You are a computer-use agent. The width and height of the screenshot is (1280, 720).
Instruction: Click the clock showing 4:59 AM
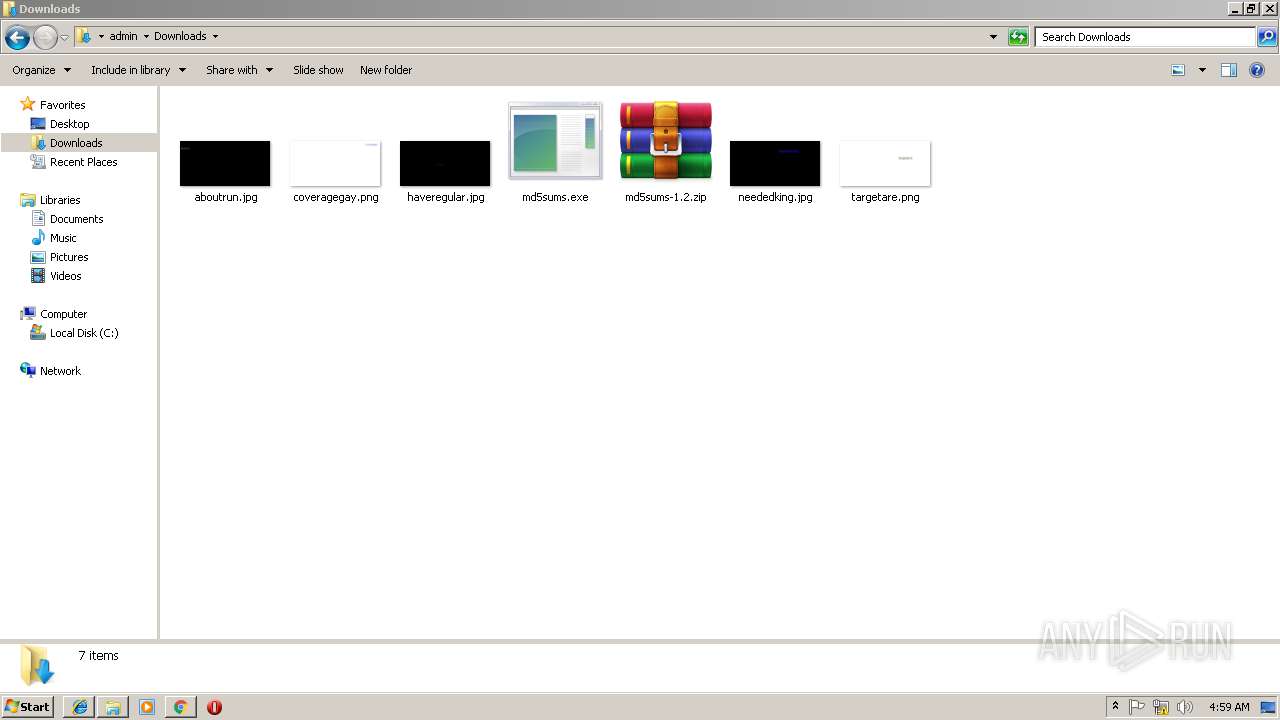pos(1229,707)
